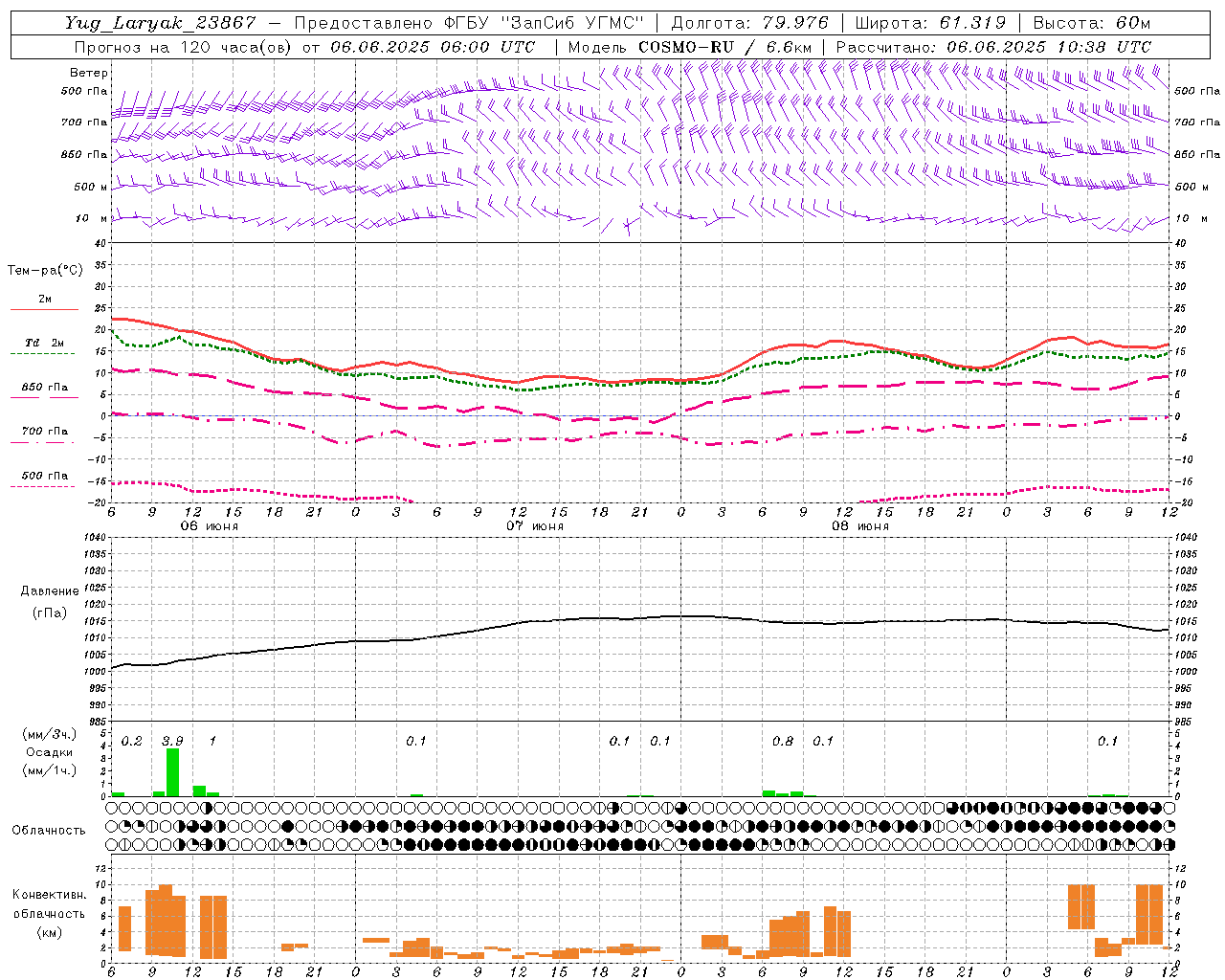This screenshot has width=1225, height=980.
Task: Click the Облачность cloudiness row label
Action: coord(49,831)
